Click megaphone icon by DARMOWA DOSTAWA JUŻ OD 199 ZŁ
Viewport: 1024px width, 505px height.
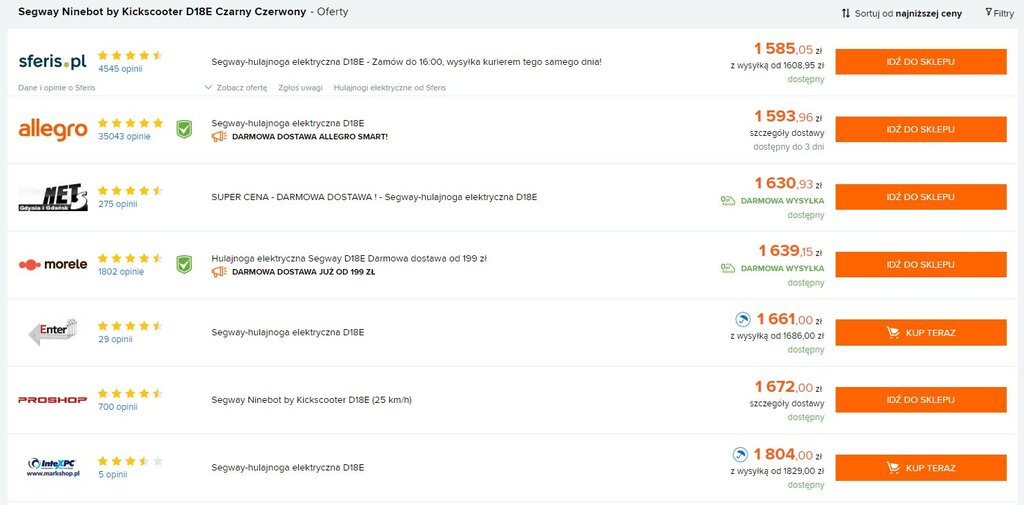tap(219, 272)
